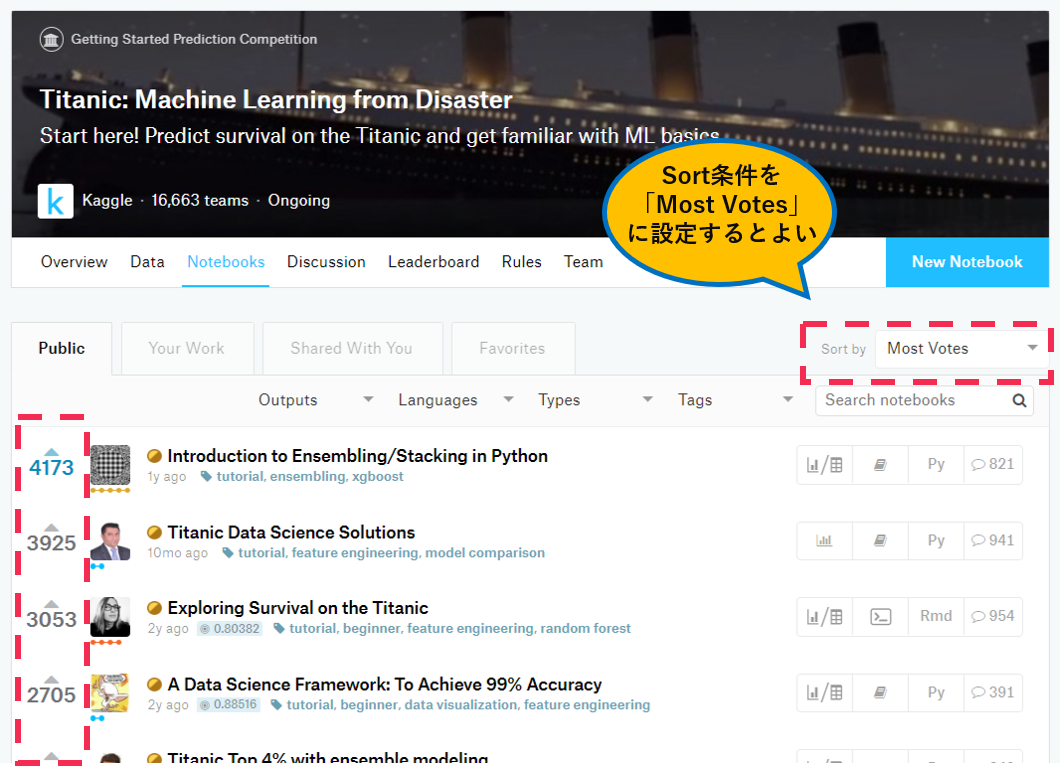Open the Leaderboard tab

433,262
